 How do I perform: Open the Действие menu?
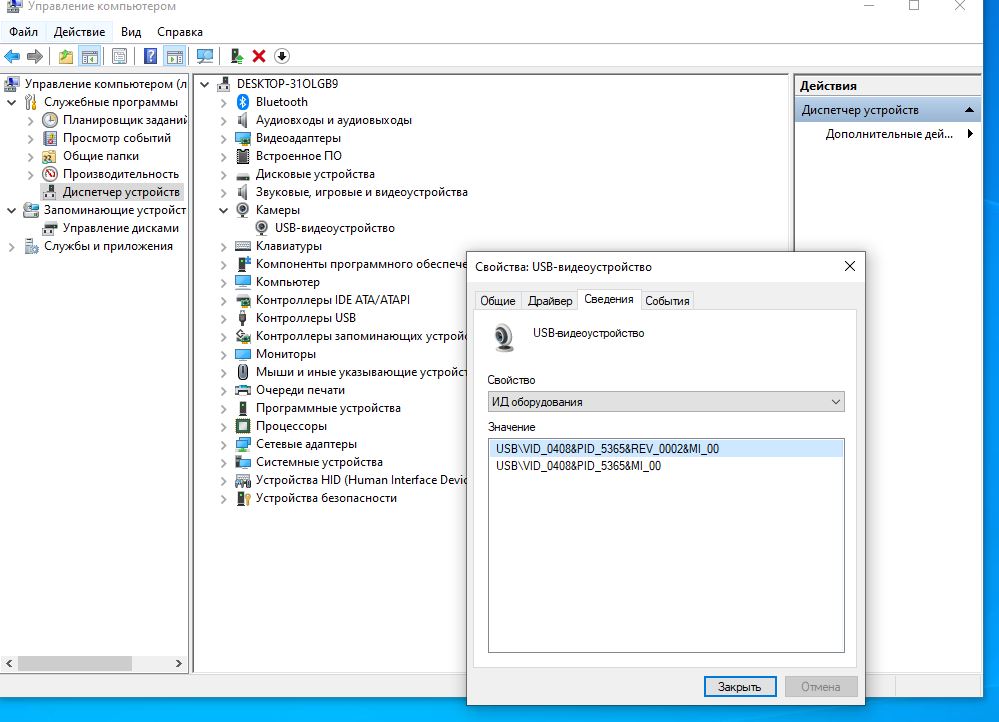pyautogui.click(x=78, y=31)
